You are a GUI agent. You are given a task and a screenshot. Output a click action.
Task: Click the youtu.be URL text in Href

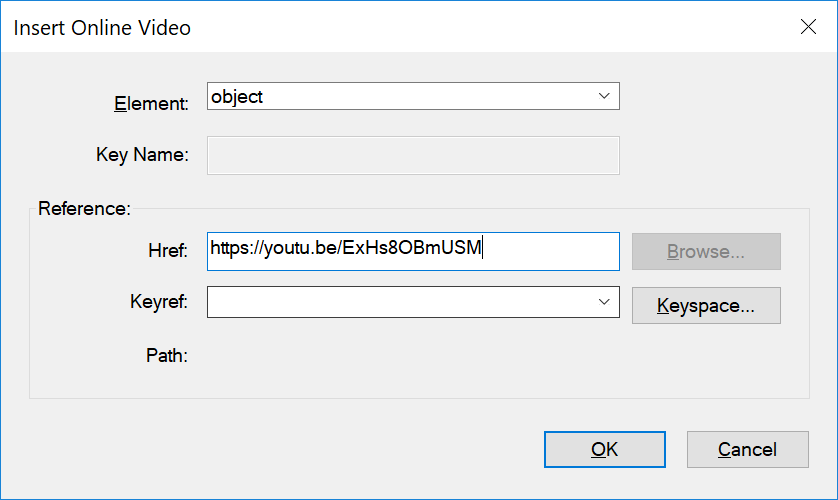click(x=346, y=250)
